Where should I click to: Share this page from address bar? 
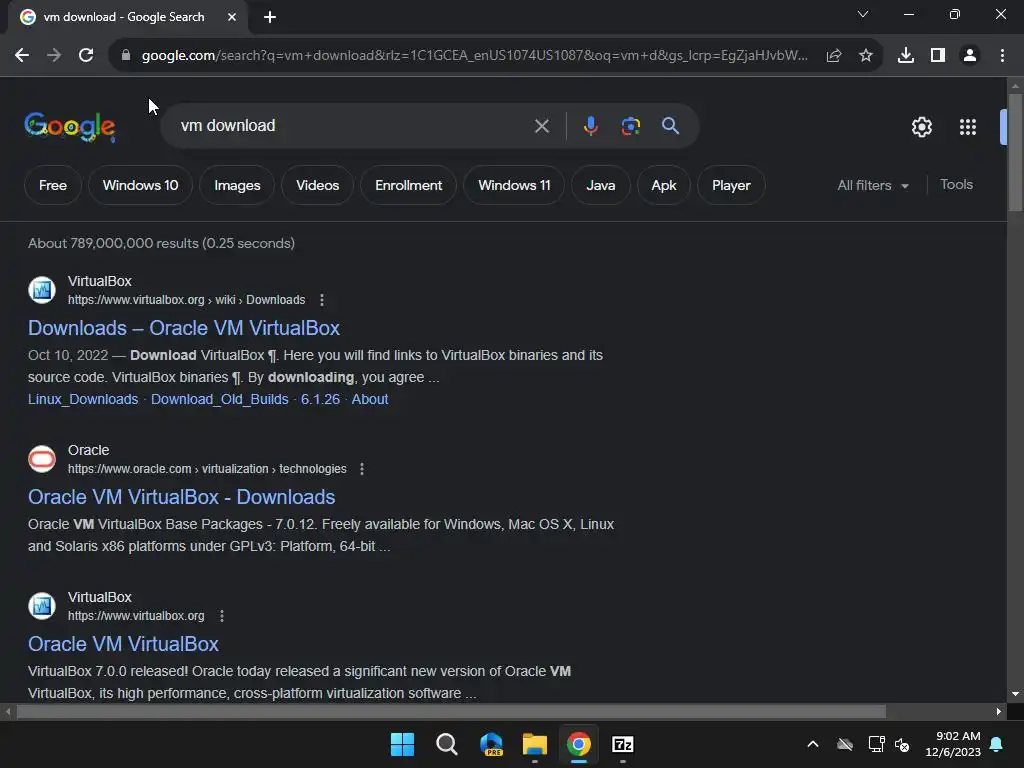pos(834,56)
